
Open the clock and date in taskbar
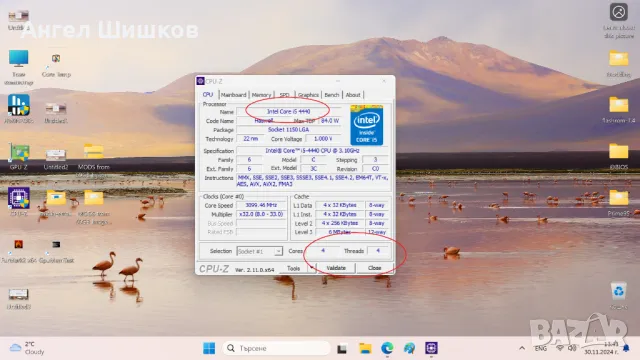point(601,348)
